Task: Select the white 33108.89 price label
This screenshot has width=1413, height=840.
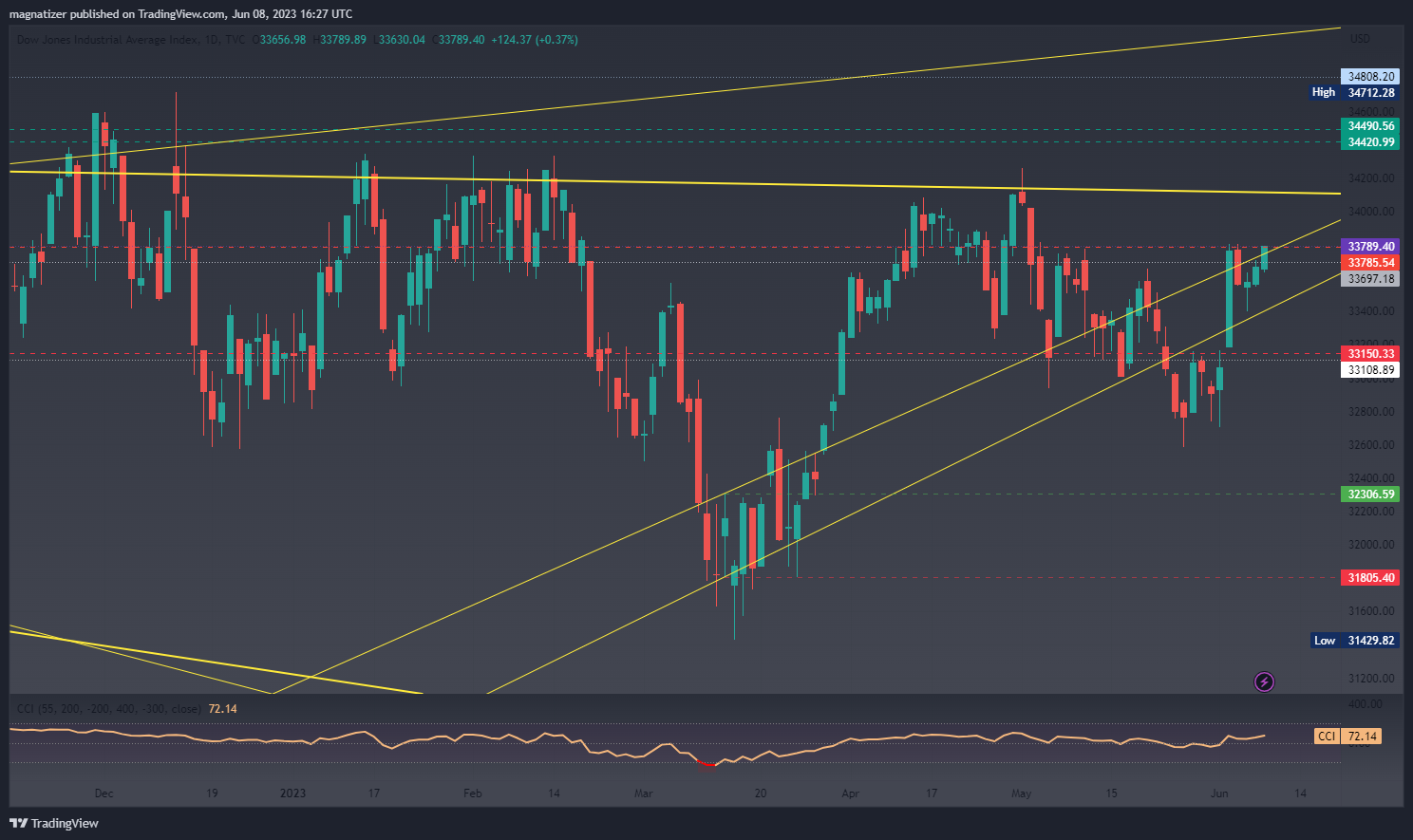Action: (x=1370, y=370)
